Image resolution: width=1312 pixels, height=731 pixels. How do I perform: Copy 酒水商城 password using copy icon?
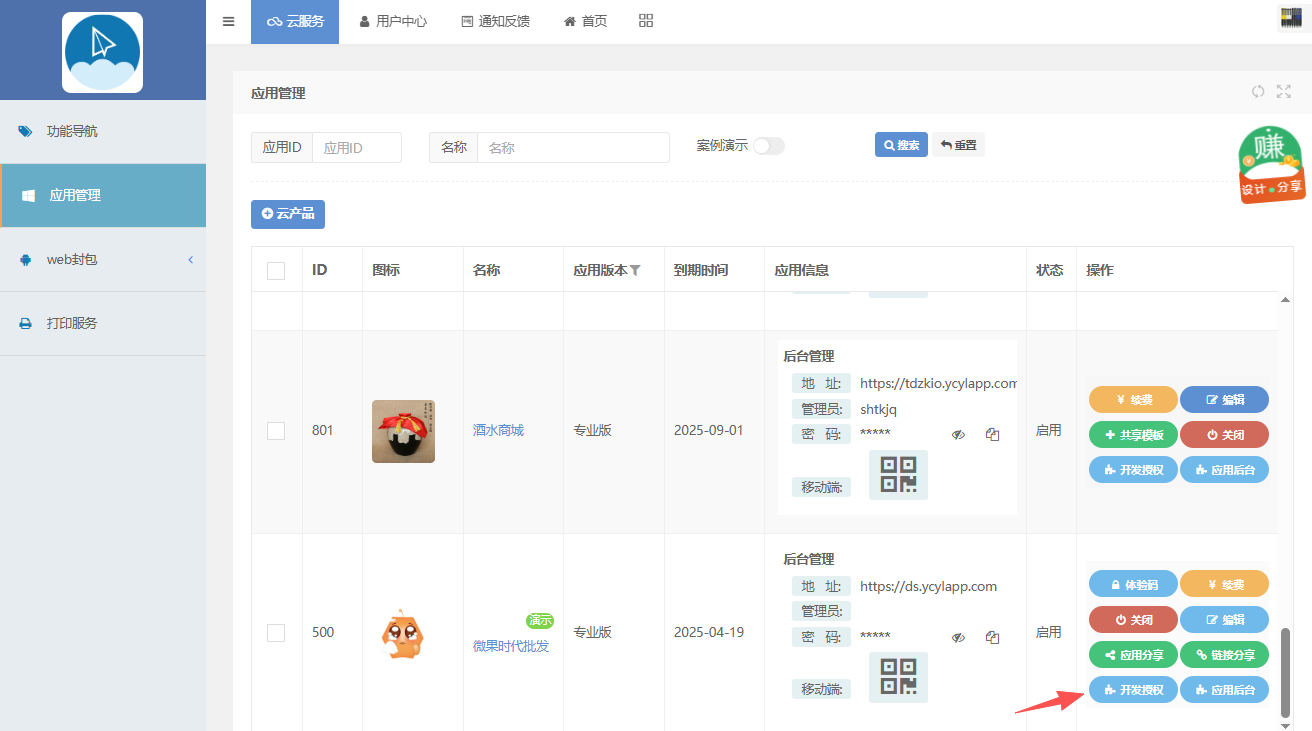pos(992,435)
